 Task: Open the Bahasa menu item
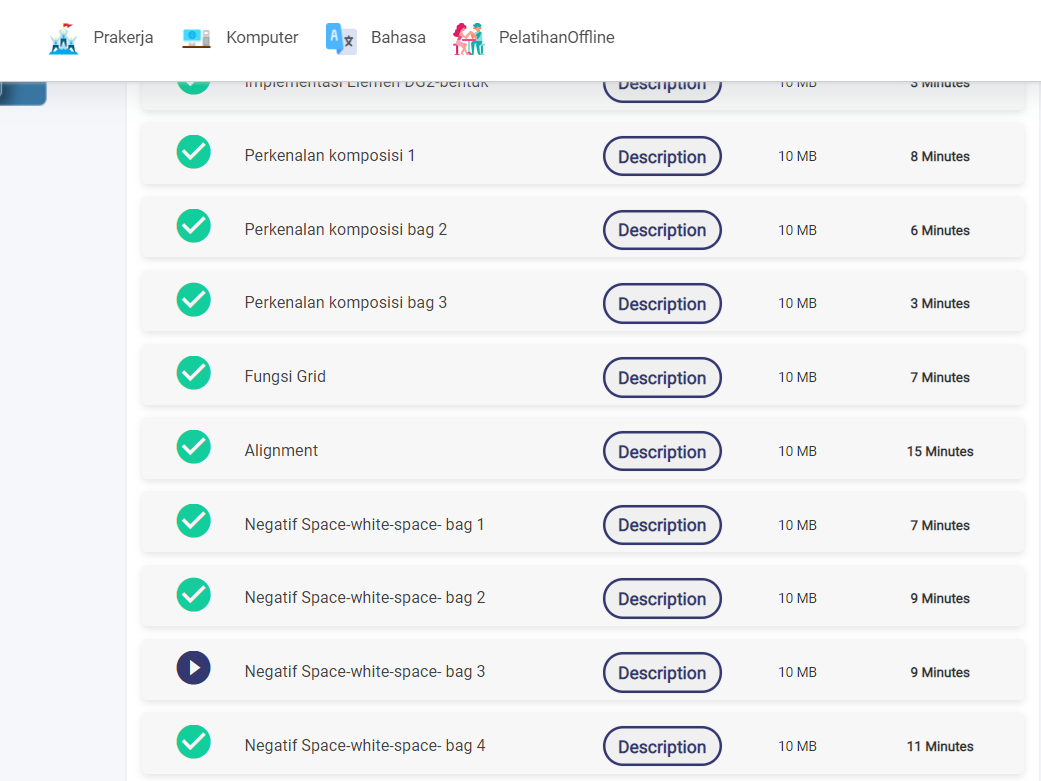click(x=398, y=38)
